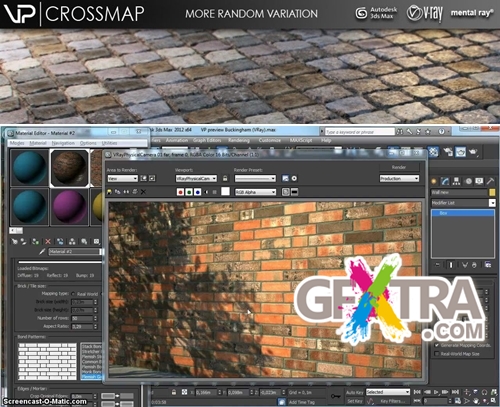500x407 pixels.
Task: Click the Number of rows spinner arrows
Action: click(x=95, y=318)
